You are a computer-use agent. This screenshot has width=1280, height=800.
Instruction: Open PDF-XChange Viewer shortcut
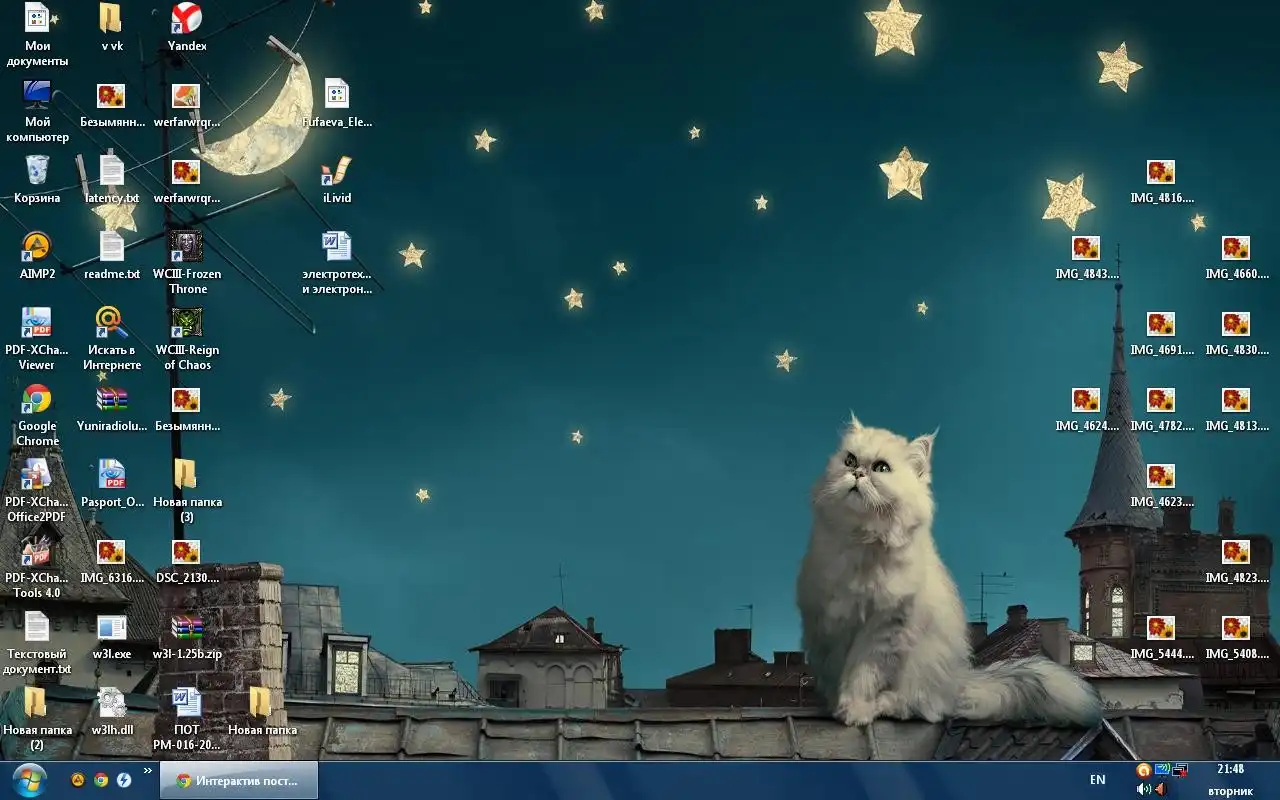[x=37, y=324]
